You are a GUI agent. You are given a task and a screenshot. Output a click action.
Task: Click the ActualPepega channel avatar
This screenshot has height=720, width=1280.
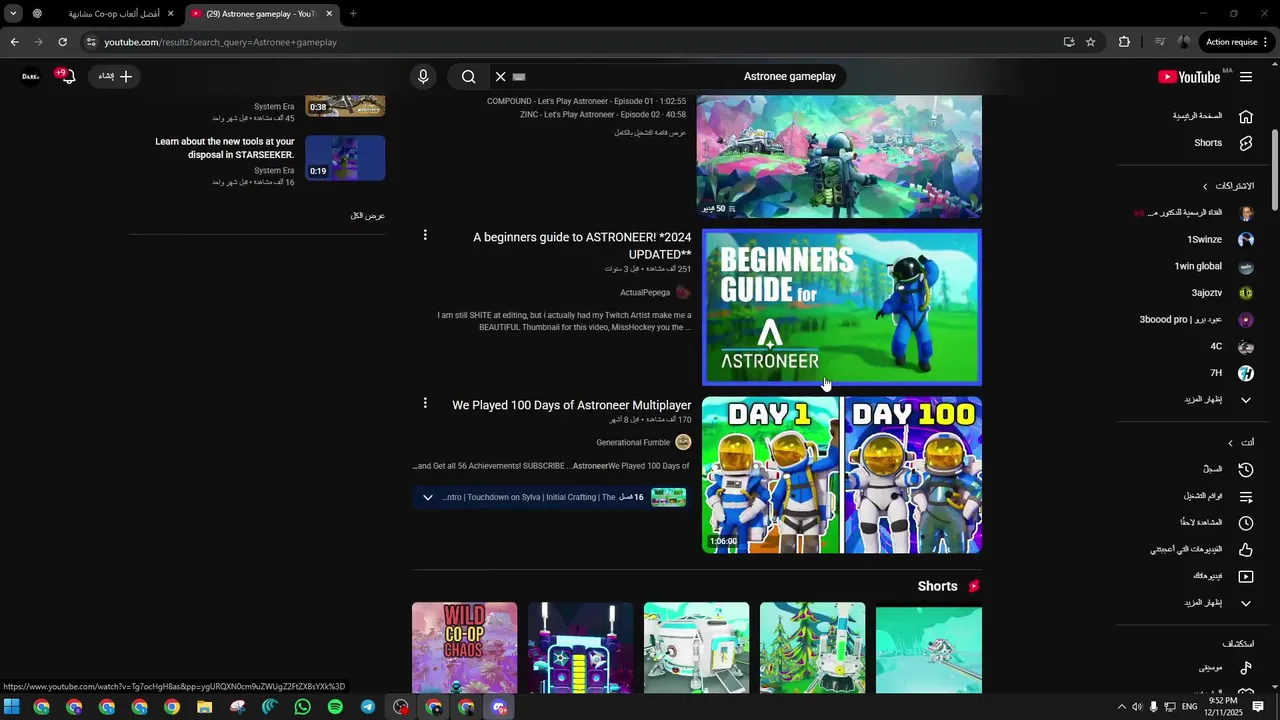(x=683, y=292)
